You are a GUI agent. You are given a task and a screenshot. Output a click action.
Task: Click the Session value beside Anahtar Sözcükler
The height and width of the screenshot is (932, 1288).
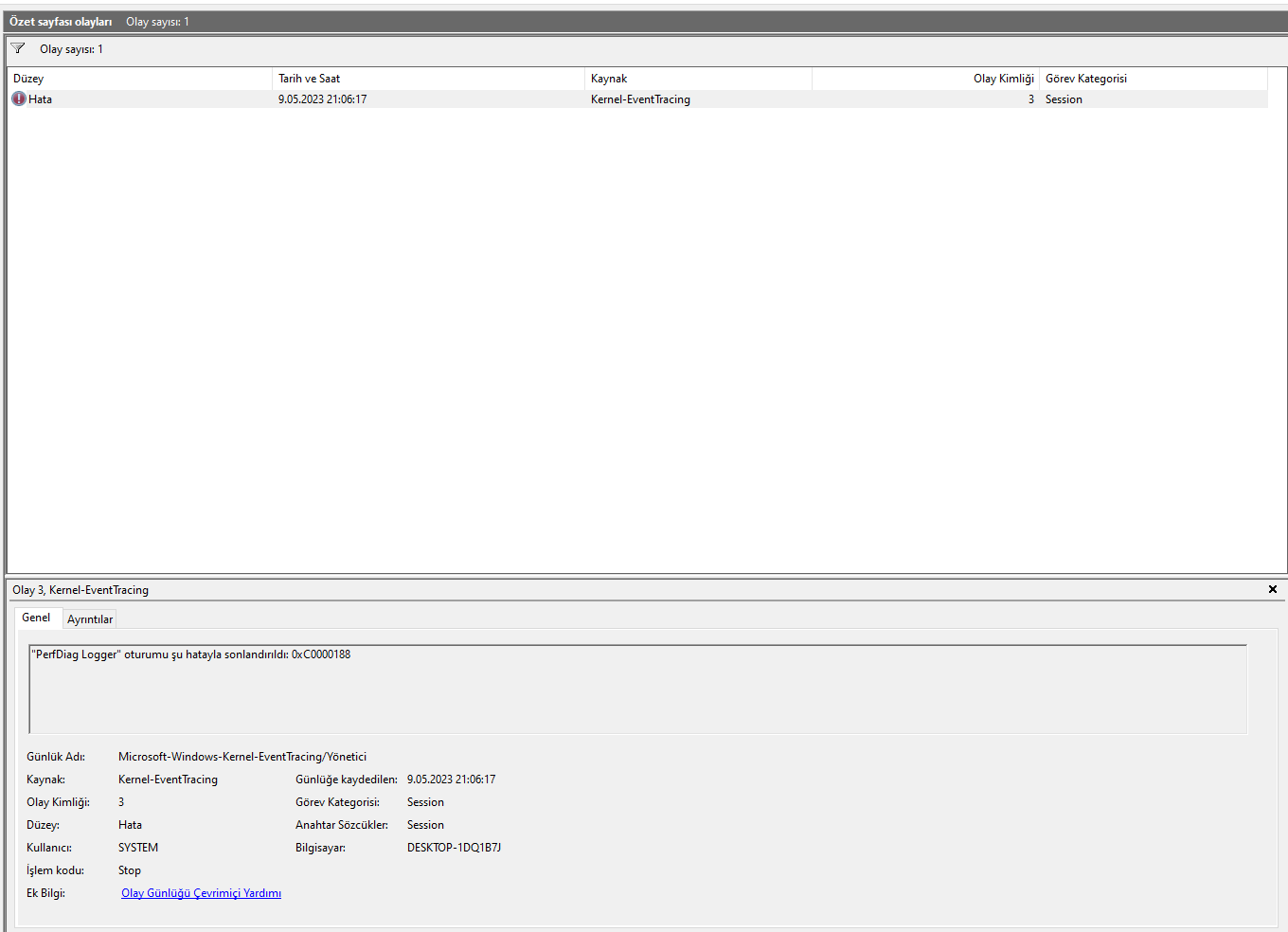click(x=425, y=825)
